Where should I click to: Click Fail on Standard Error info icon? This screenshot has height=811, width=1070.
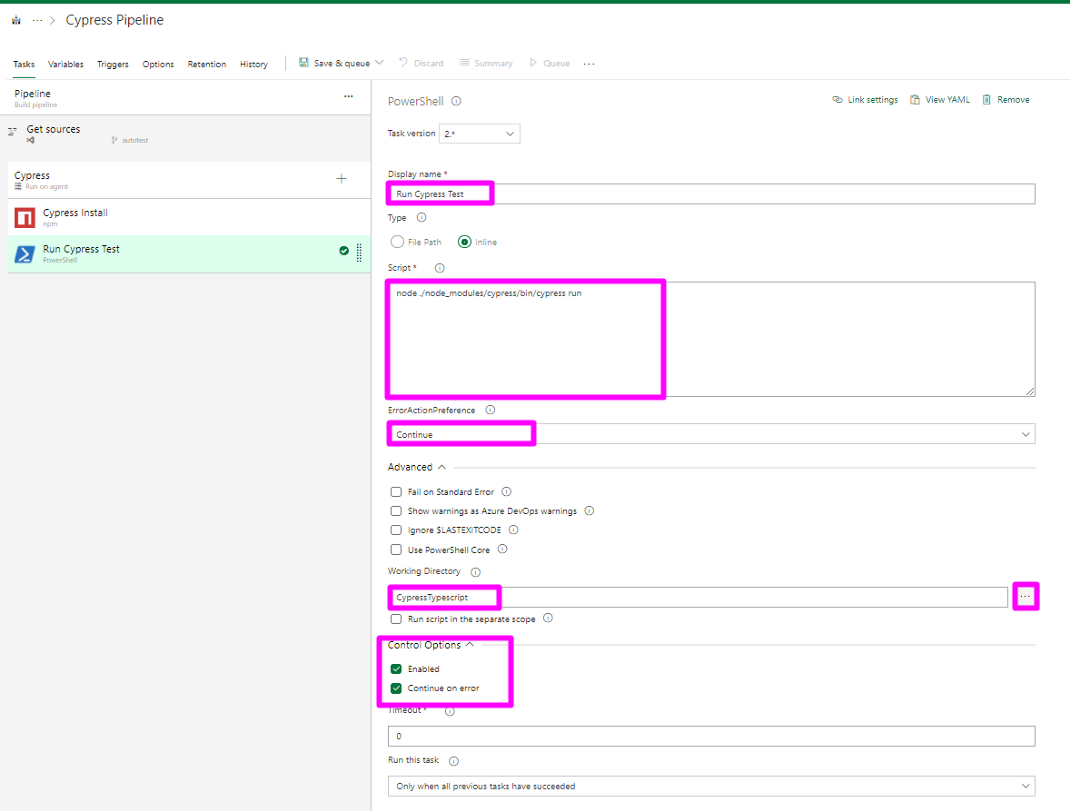[506, 492]
